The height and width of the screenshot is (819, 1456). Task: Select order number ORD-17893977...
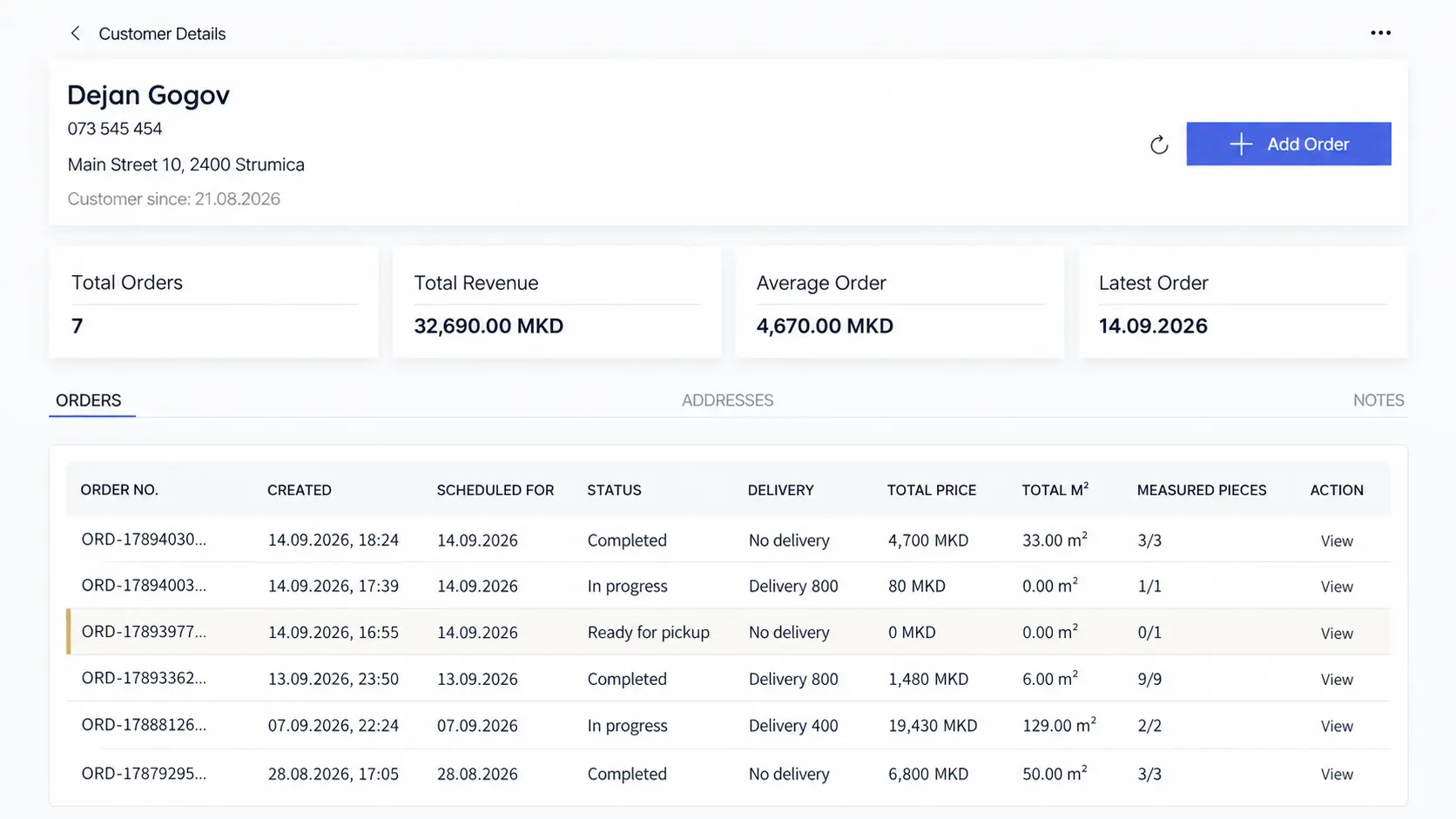point(144,632)
